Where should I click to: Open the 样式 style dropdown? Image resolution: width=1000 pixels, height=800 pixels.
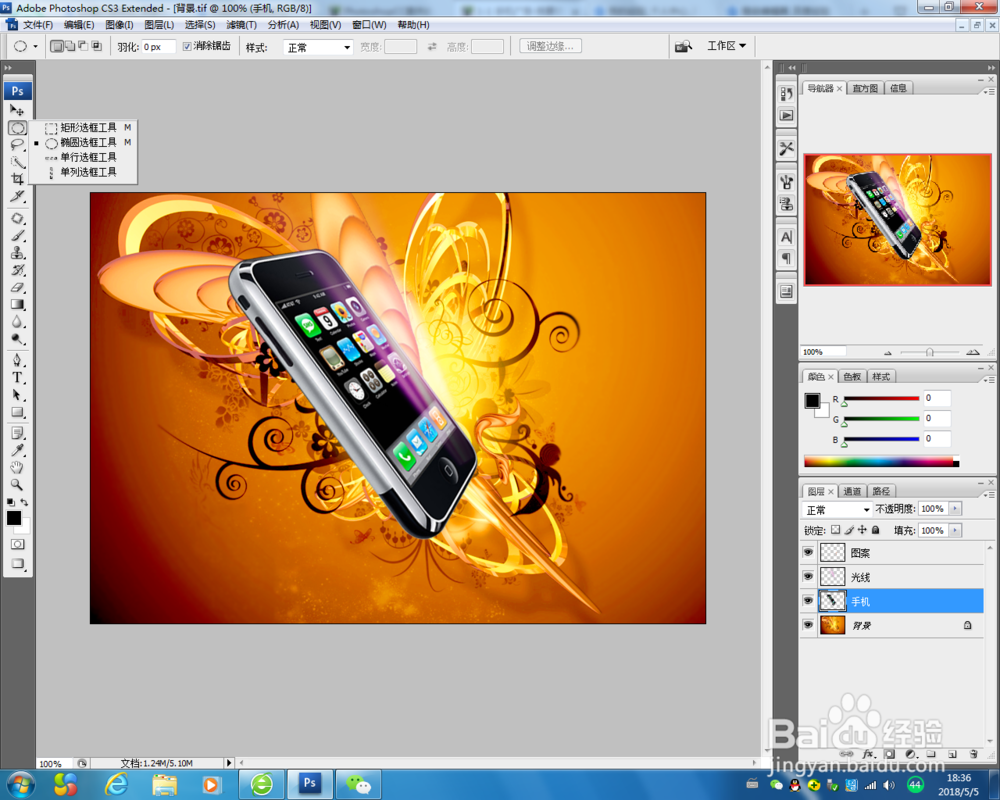click(x=318, y=47)
